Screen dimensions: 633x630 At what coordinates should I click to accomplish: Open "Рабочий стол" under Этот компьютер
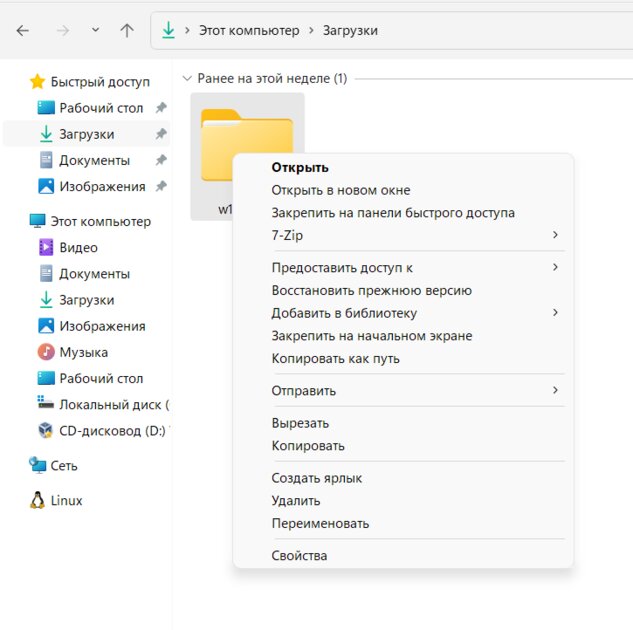[101, 379]
